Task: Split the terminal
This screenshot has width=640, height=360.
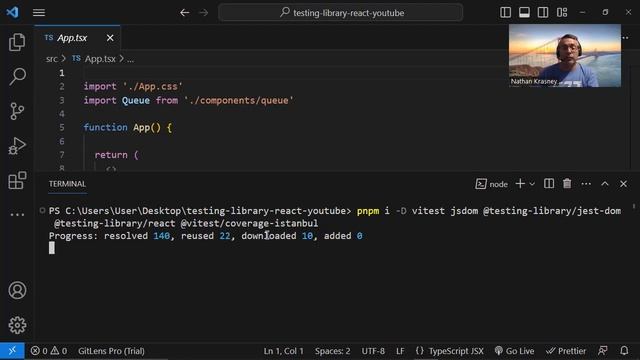Action: pos(549,184)
